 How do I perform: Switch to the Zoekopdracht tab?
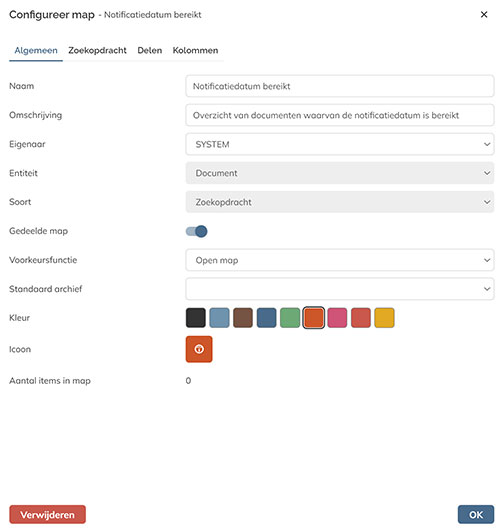point(98,50)
